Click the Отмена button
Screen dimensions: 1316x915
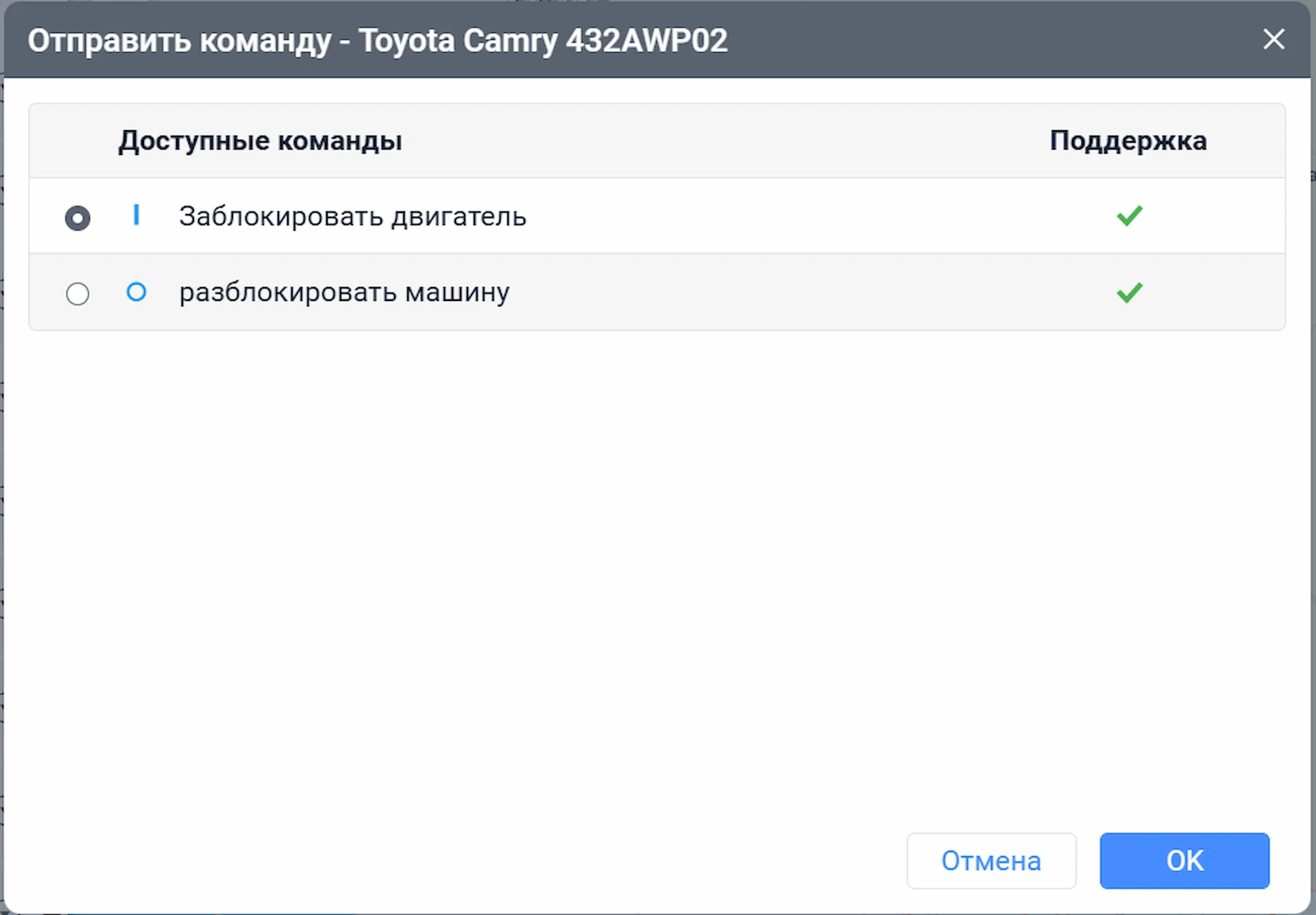[991, 861]
